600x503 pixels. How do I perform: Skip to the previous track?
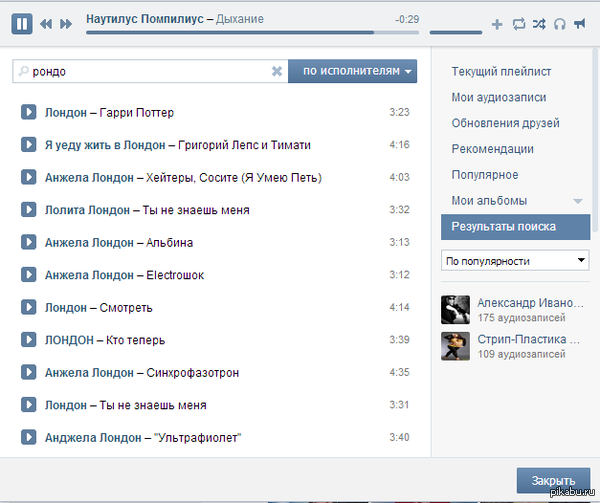[x=46, y=23]
